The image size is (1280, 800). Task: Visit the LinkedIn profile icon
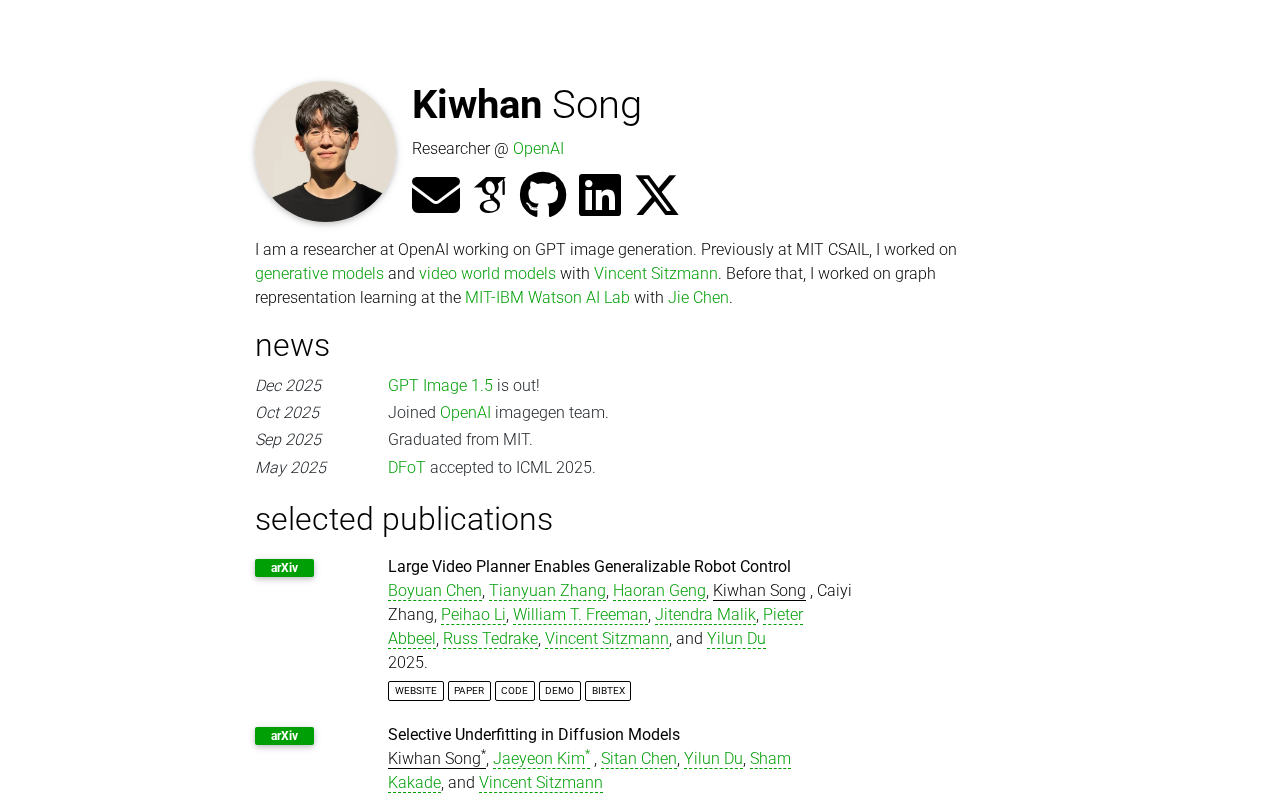(x=600, y=195)
